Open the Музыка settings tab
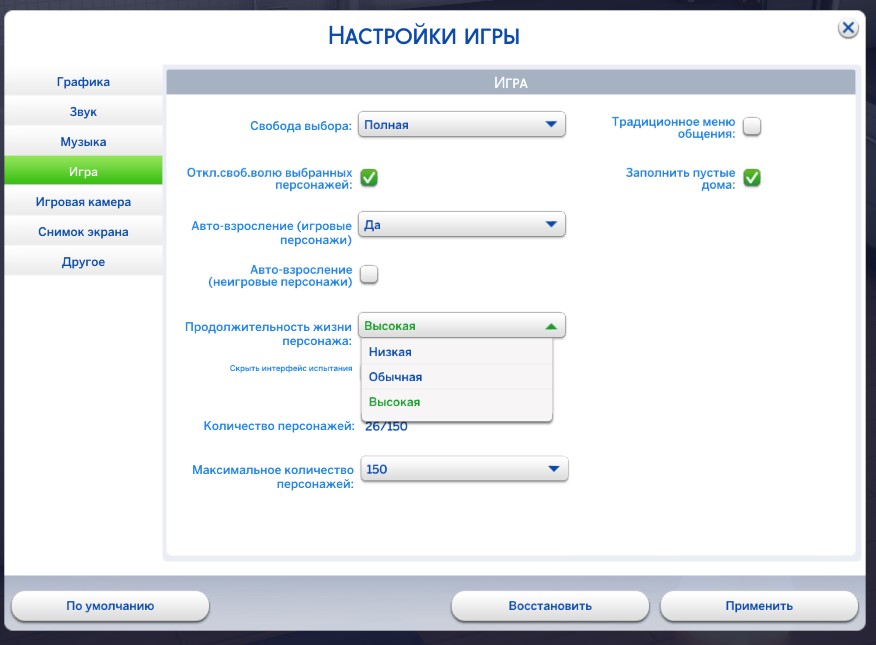Image resolution: width=876 pixels, height=645 pixels. pos(83,142)
